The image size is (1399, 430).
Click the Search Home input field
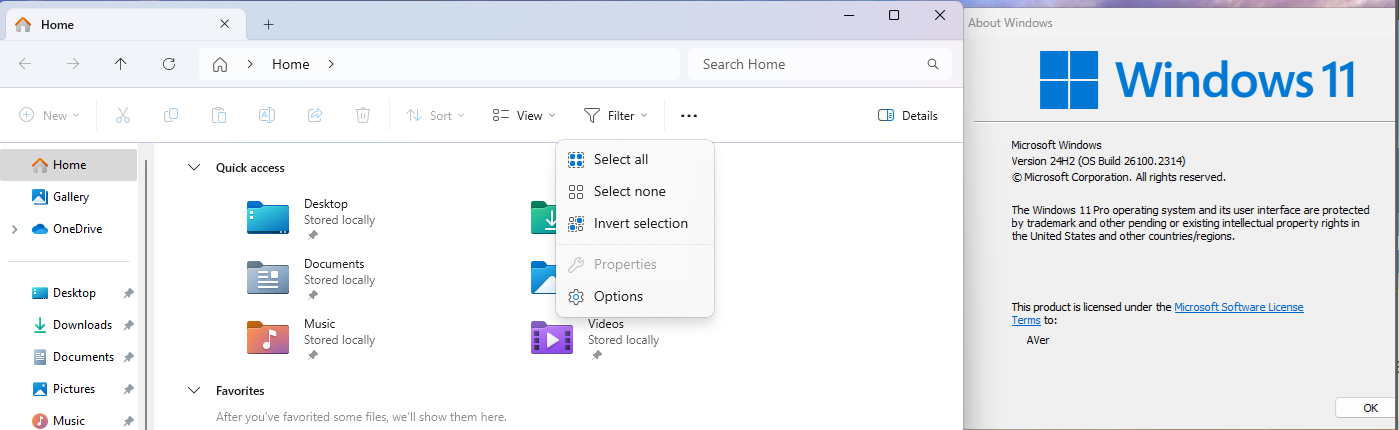click(820, 64)
